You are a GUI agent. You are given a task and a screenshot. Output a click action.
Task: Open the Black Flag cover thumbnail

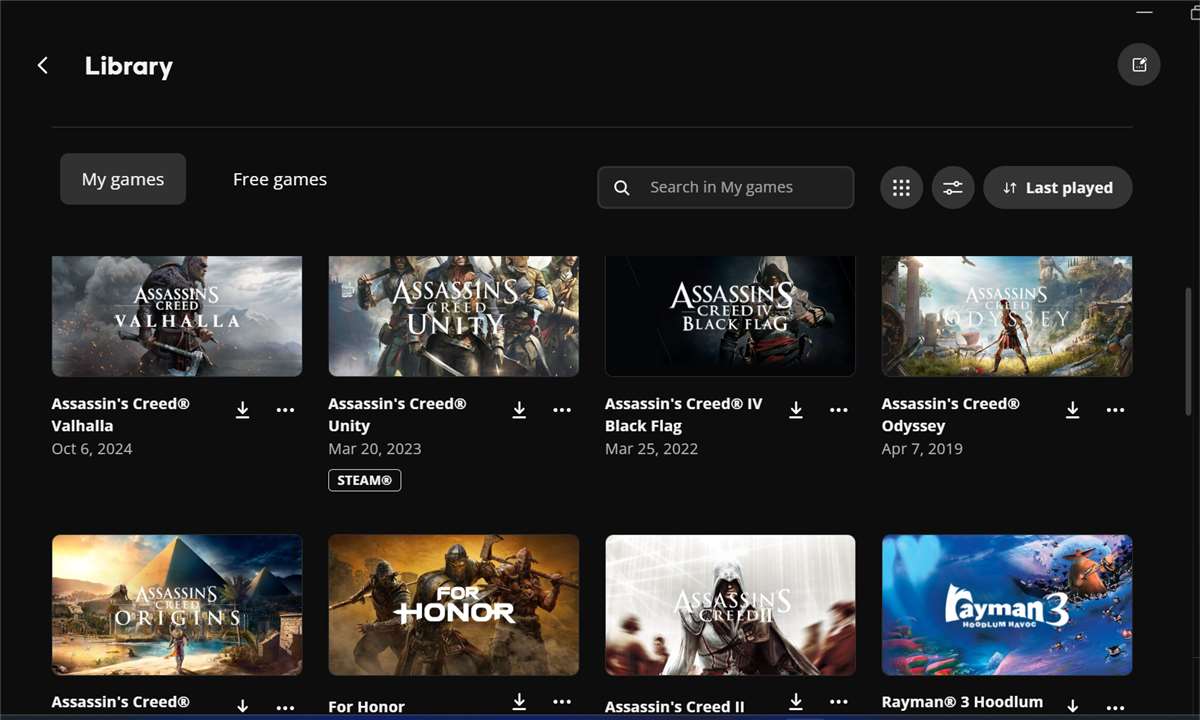tap(730, 316)
